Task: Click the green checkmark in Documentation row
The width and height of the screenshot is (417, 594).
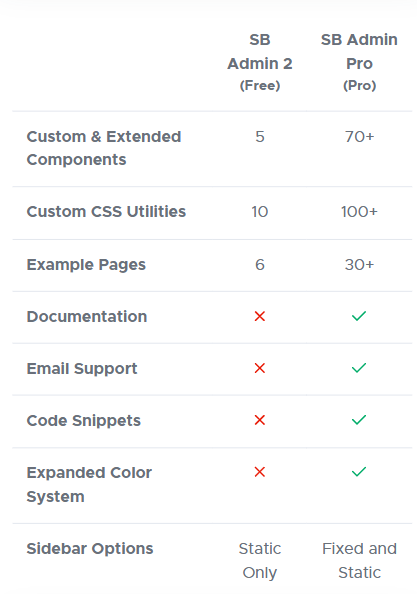Action: pyautogui.click(x=359, y=316)
